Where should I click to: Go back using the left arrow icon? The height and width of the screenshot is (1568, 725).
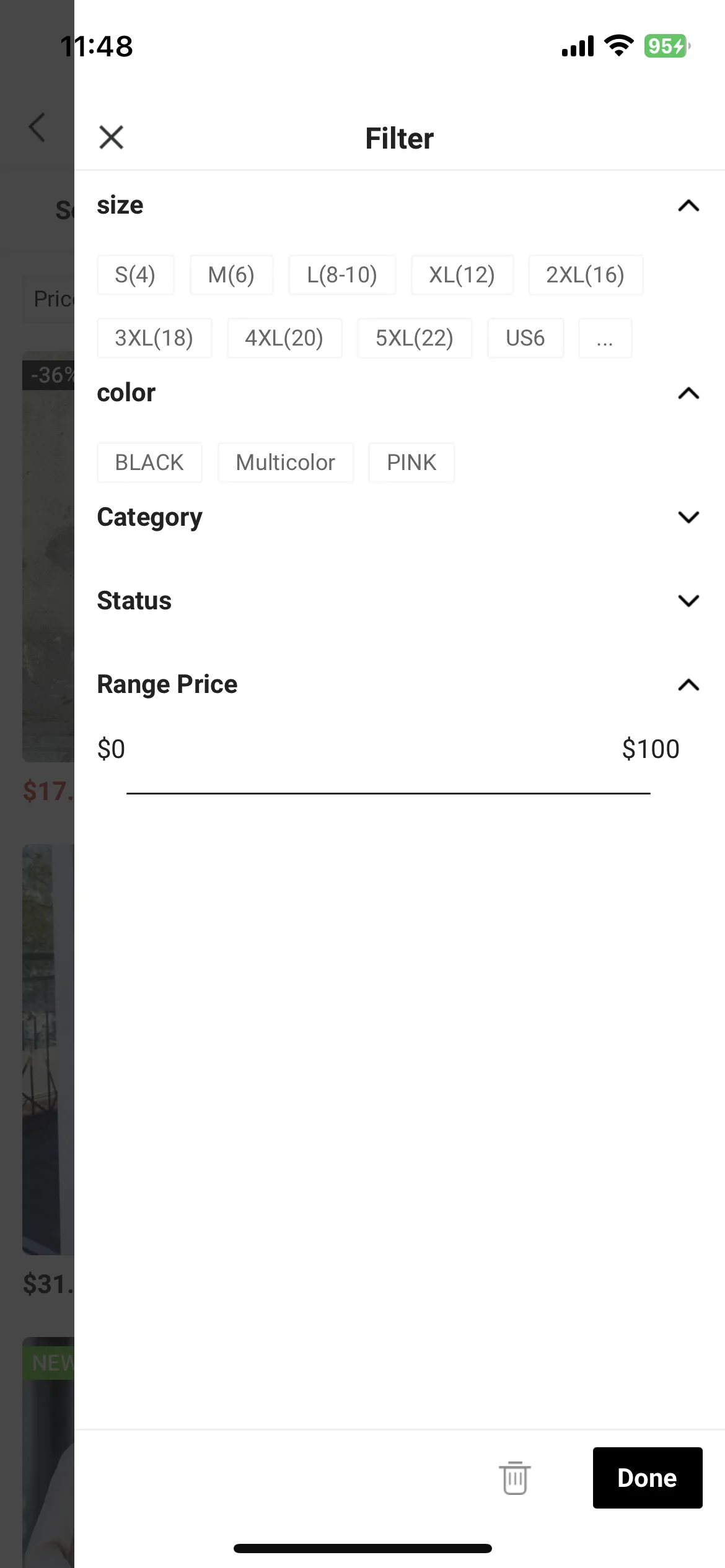(x=37, y=128)
